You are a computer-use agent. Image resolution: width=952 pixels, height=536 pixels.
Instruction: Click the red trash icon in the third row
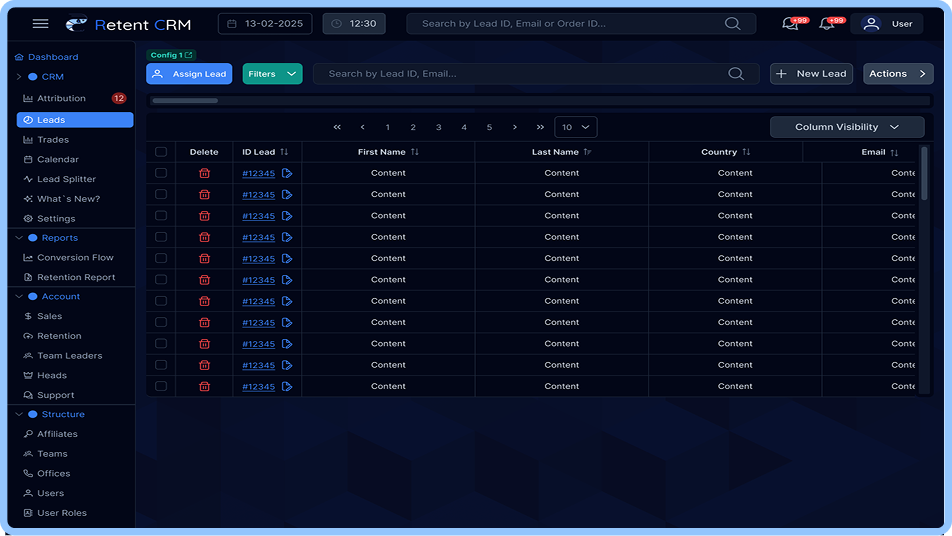[x=205, y=215]
